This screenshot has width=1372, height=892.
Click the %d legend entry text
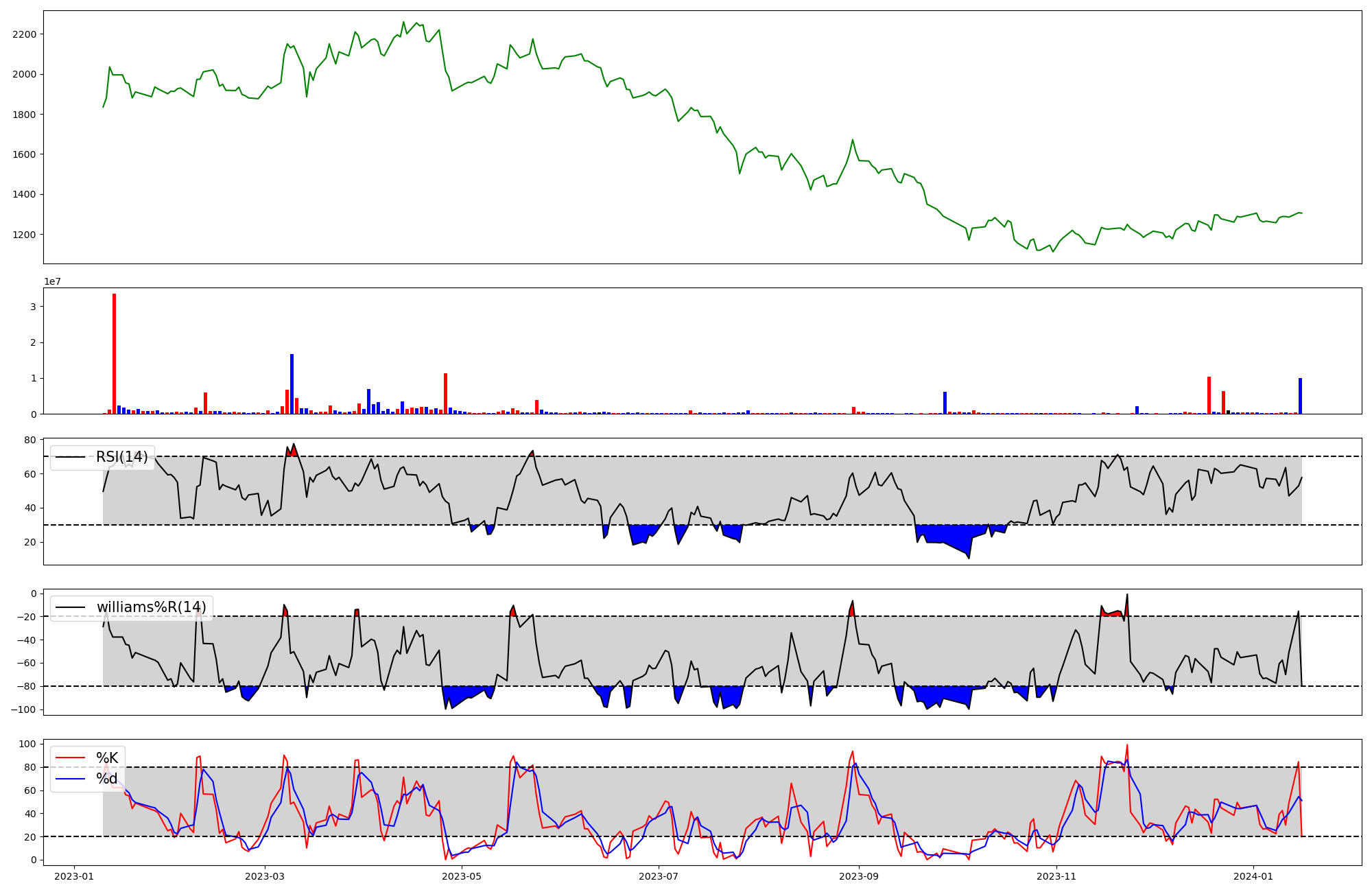[x=107, y=778]
